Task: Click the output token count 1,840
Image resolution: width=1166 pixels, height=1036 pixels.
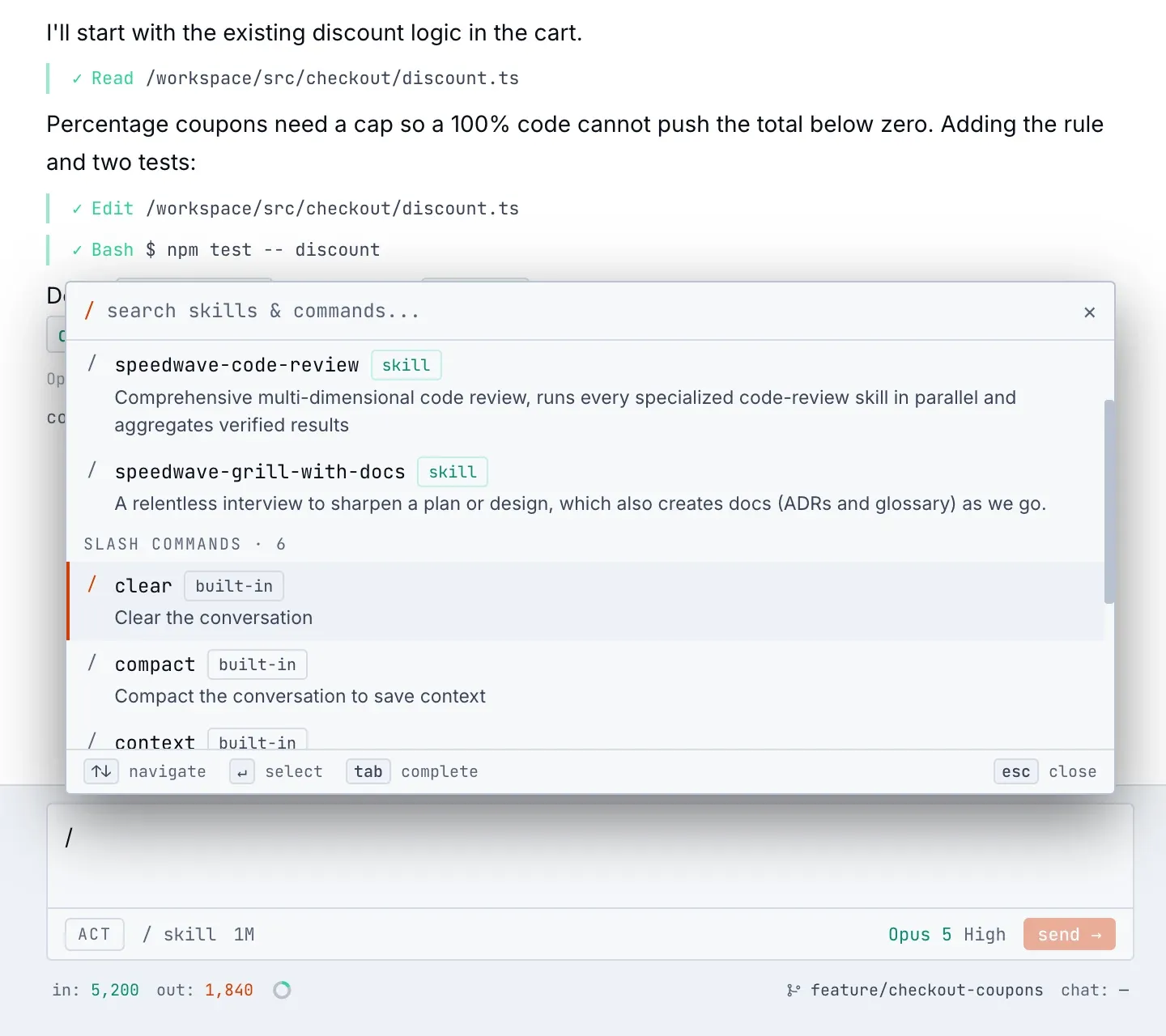Action: point(229,990)
